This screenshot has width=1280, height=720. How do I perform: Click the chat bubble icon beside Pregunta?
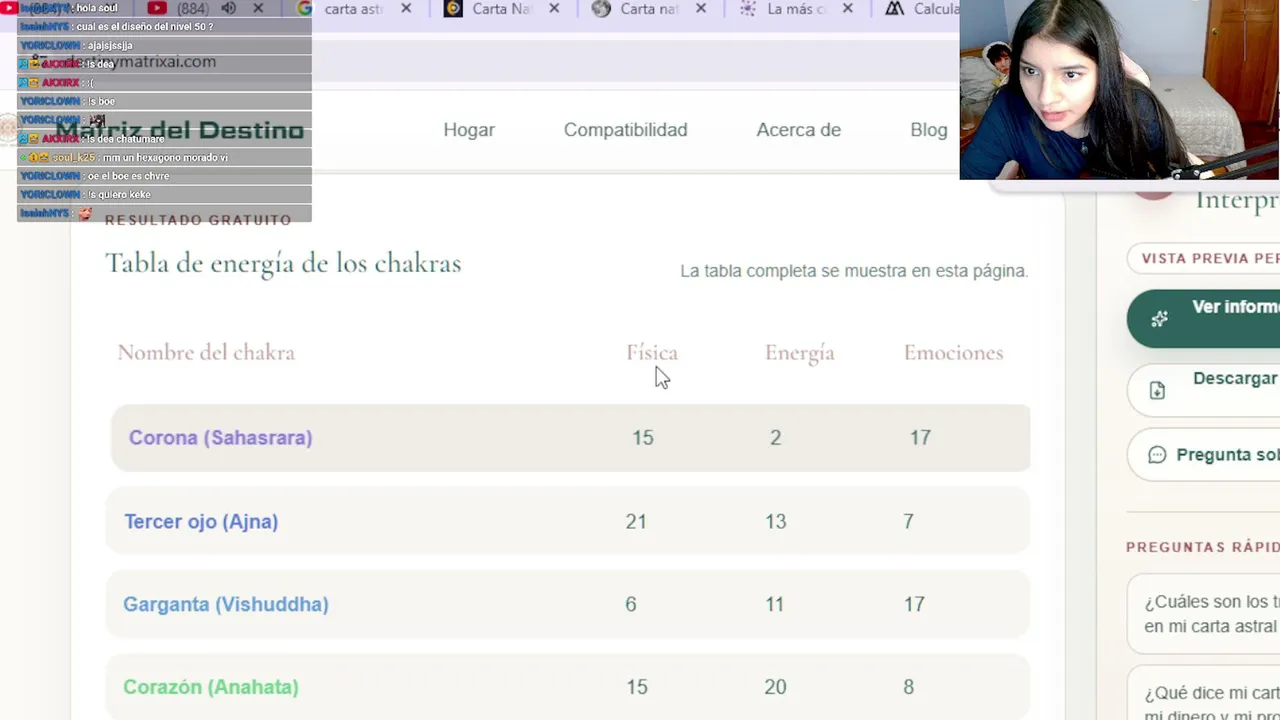coord(1157,455)
